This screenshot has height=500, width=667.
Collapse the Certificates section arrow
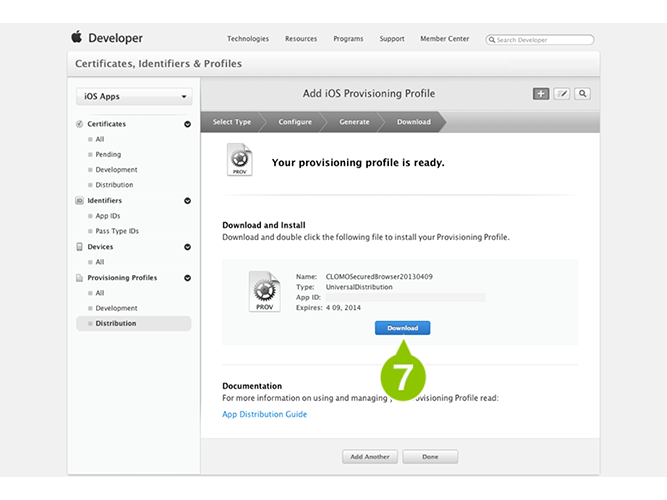coord(187,124)
